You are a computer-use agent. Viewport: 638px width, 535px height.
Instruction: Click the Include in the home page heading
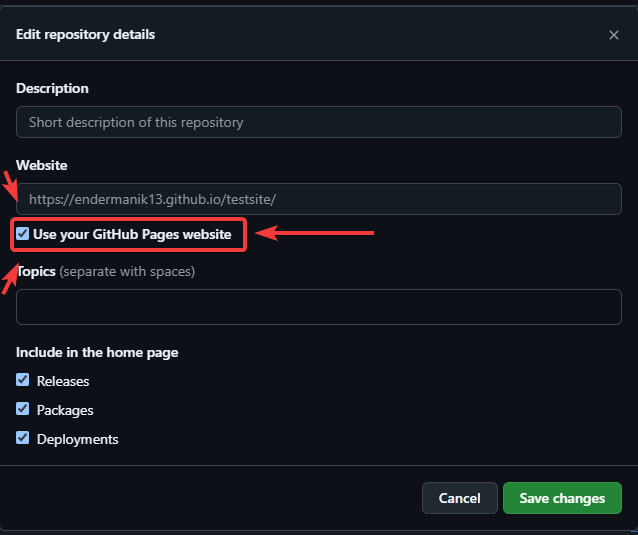(x=97, y=352)
